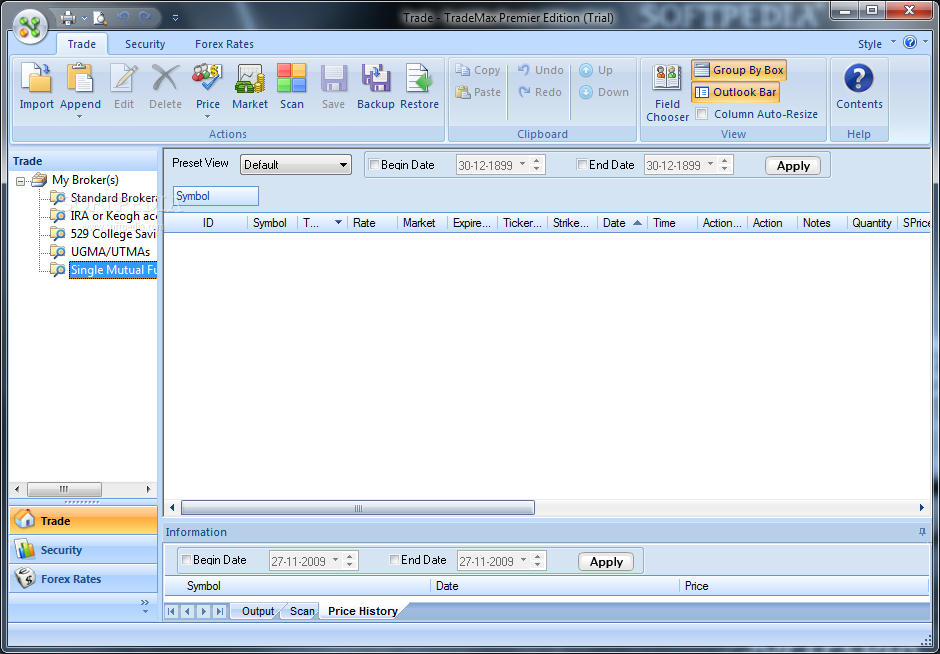Switch to the Security ribbon tab
Viewport: 940px width, 654px height.
[x=144, y=44]
